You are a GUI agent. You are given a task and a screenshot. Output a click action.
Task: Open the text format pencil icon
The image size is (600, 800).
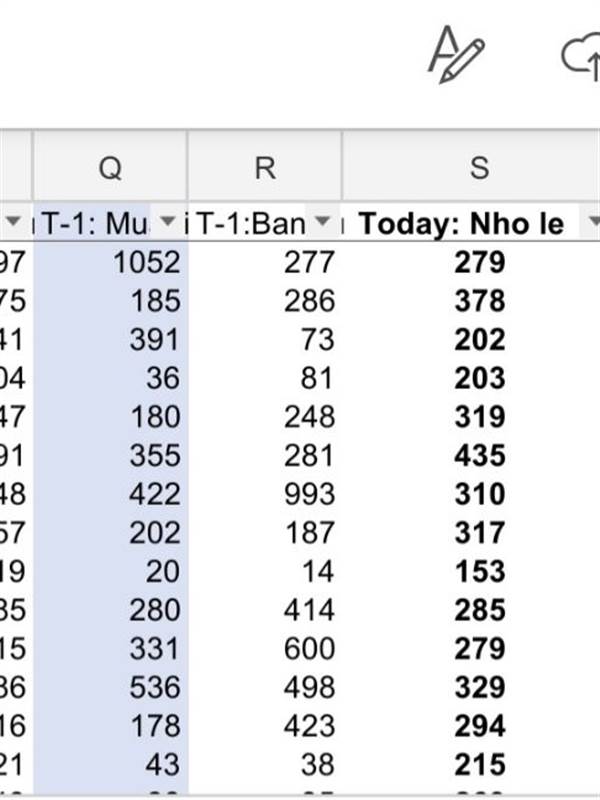click(x=456, y=53)
